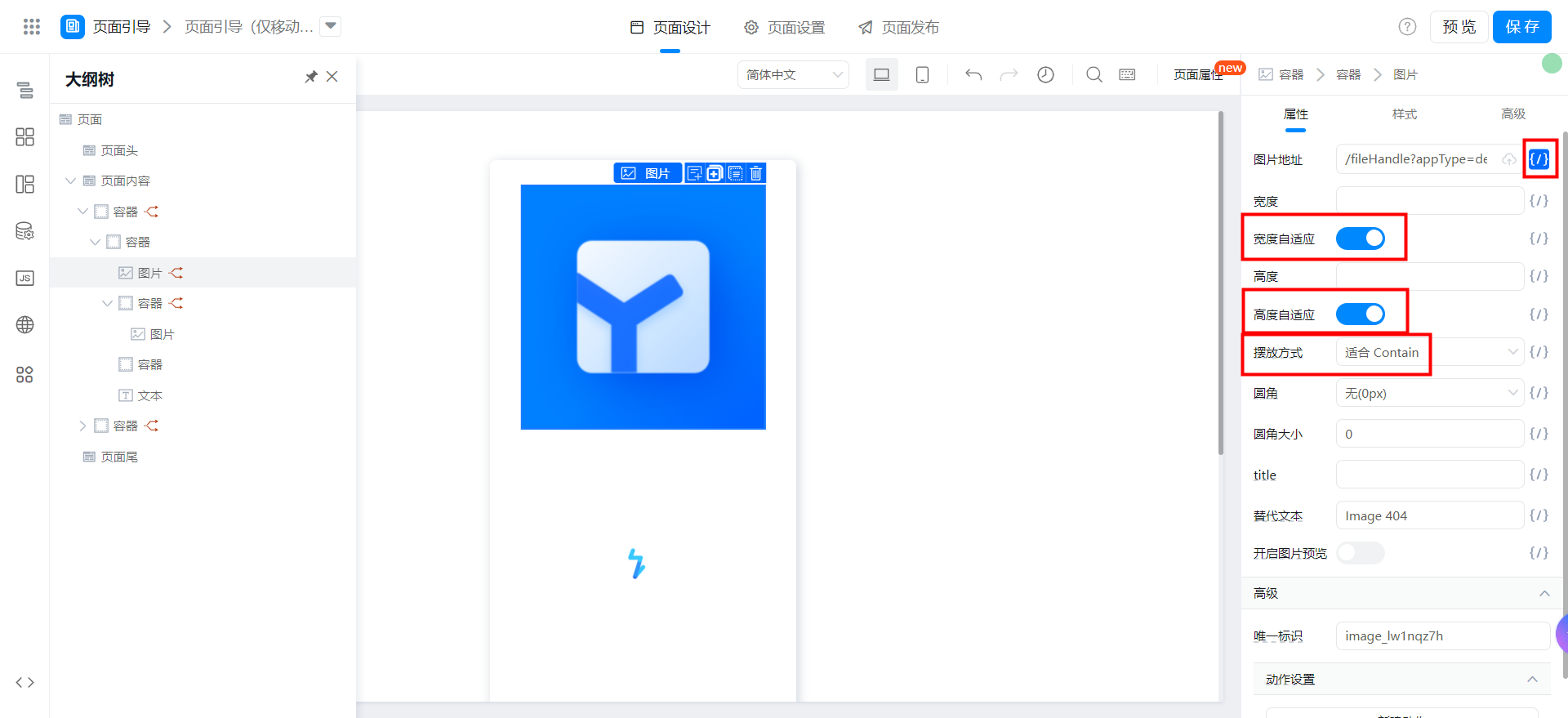
Task: Collapse the 高级 section
Action: click(x=1544, y=593)
